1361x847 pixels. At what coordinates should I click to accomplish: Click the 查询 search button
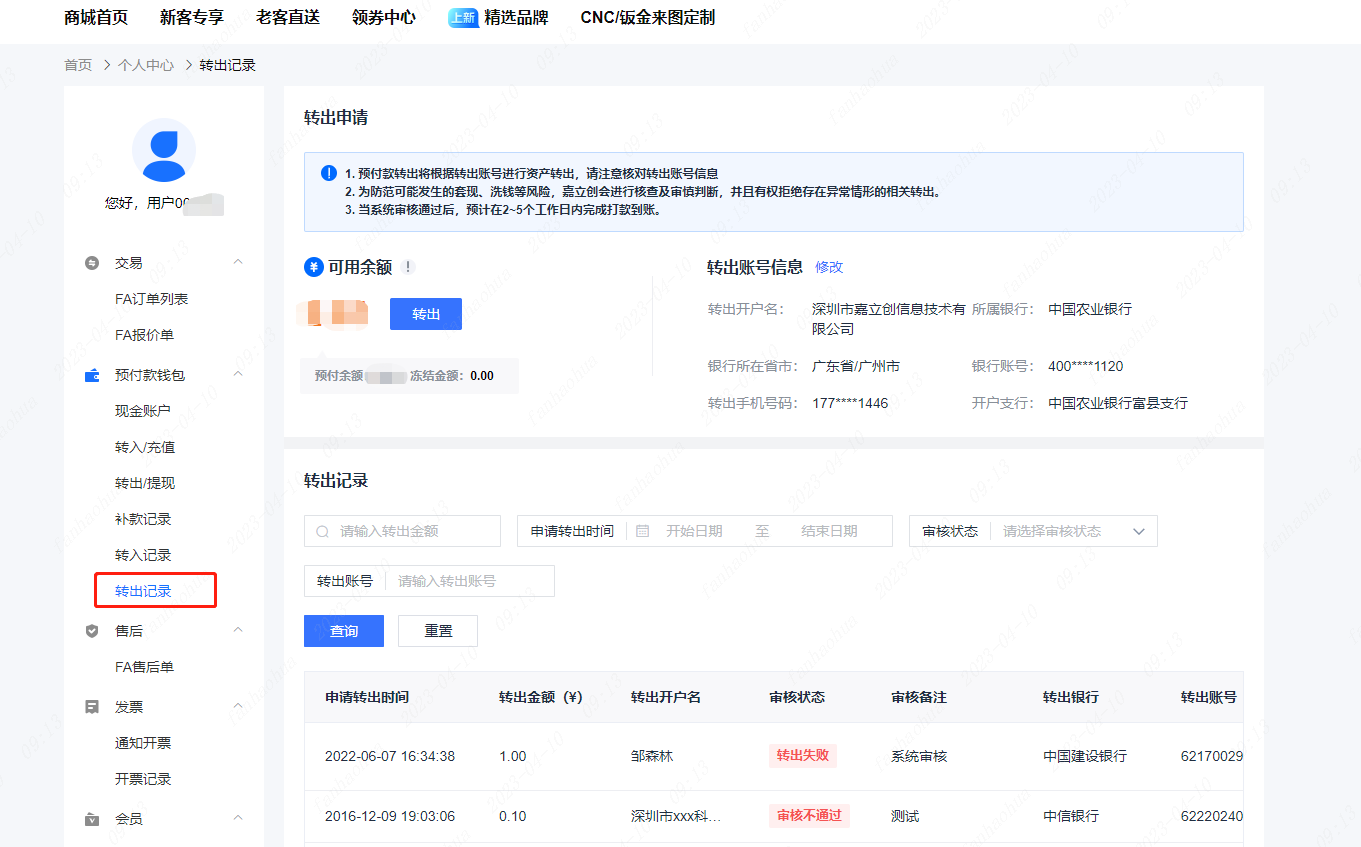(x=343, y=631)
